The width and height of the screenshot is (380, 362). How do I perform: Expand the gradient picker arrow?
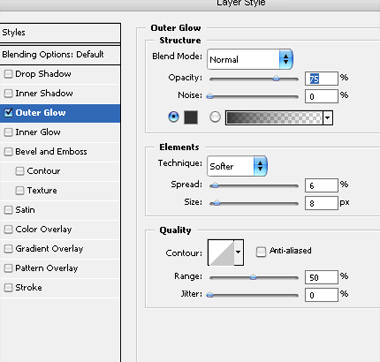(328, 118)
